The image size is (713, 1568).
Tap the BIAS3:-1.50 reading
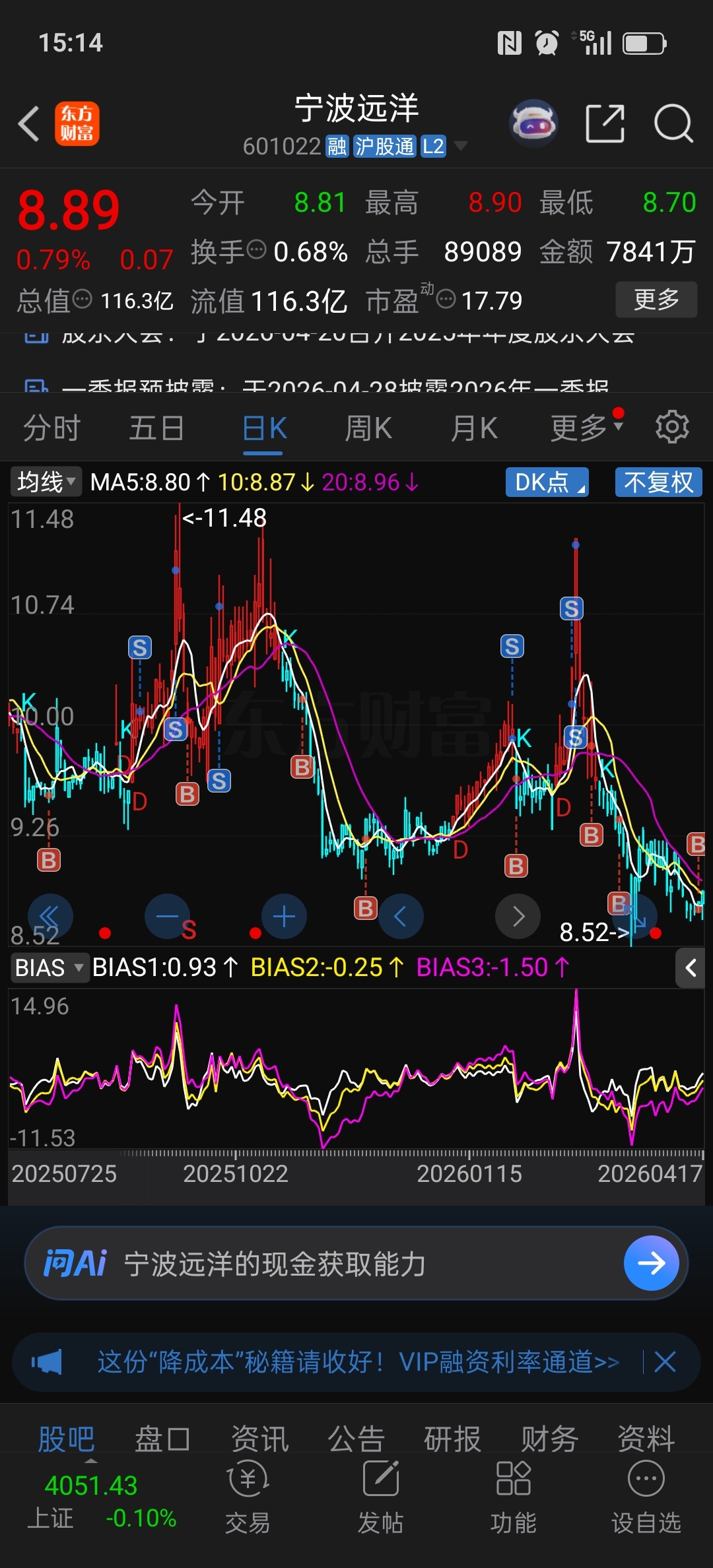pos(493,967)
